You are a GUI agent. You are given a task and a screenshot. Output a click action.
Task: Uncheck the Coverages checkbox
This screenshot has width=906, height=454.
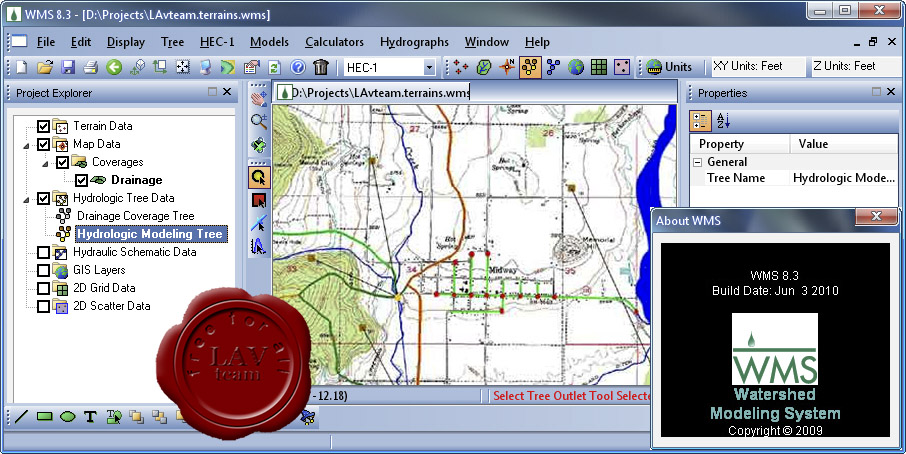[62, 162]
